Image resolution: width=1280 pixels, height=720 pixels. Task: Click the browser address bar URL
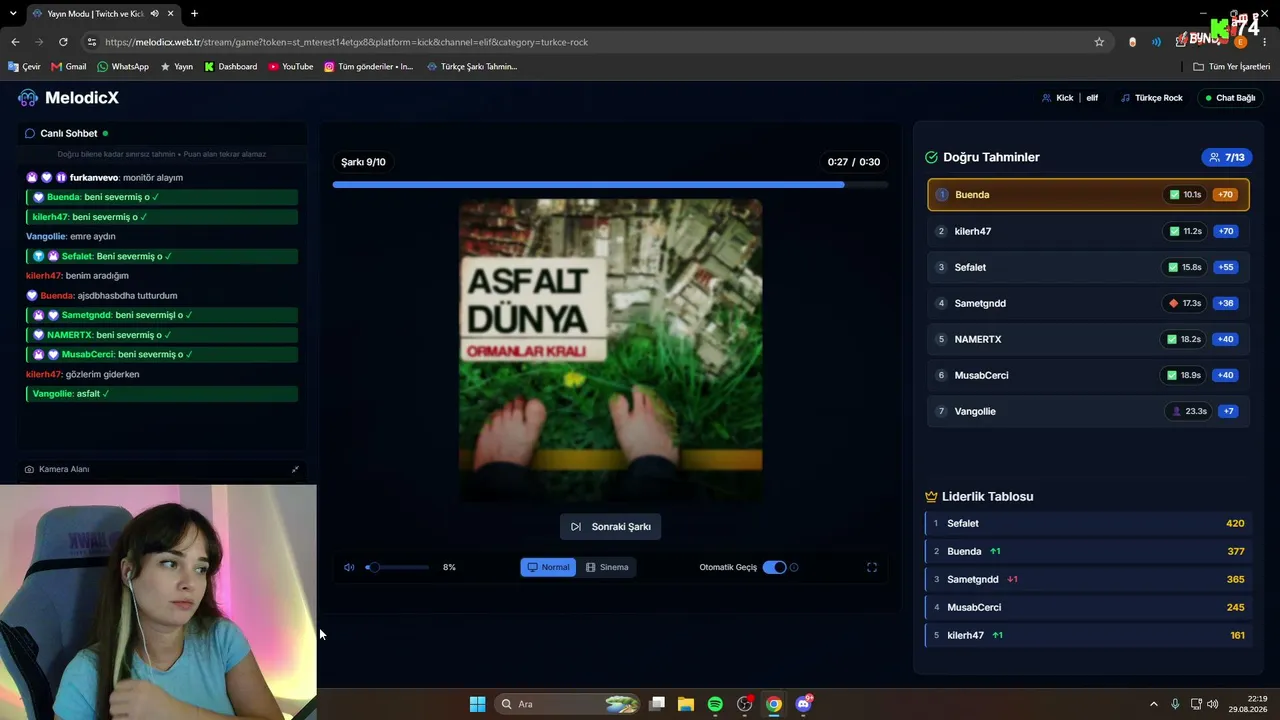pos(346,42)
